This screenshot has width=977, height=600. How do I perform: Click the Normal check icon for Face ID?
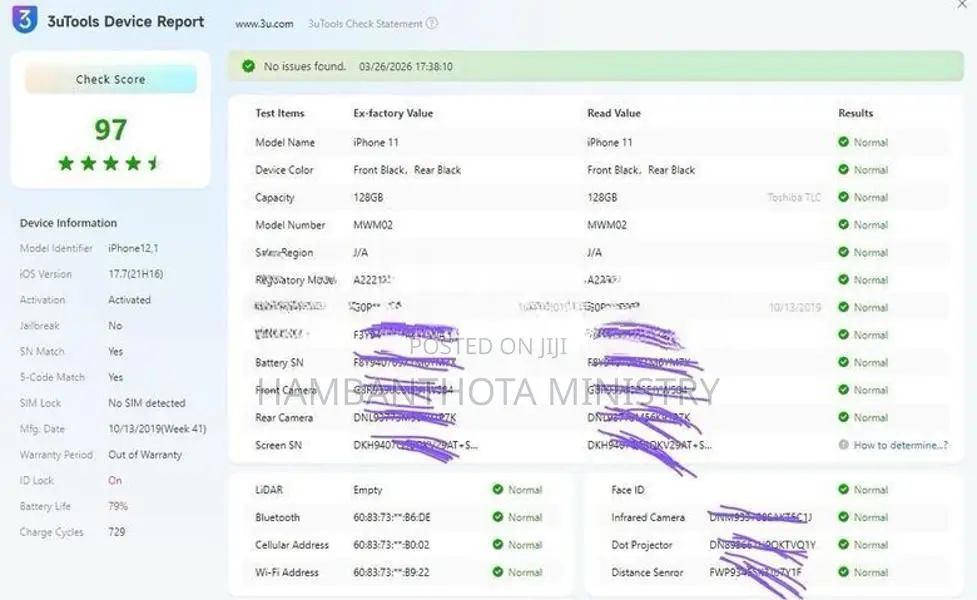point(844,489)
